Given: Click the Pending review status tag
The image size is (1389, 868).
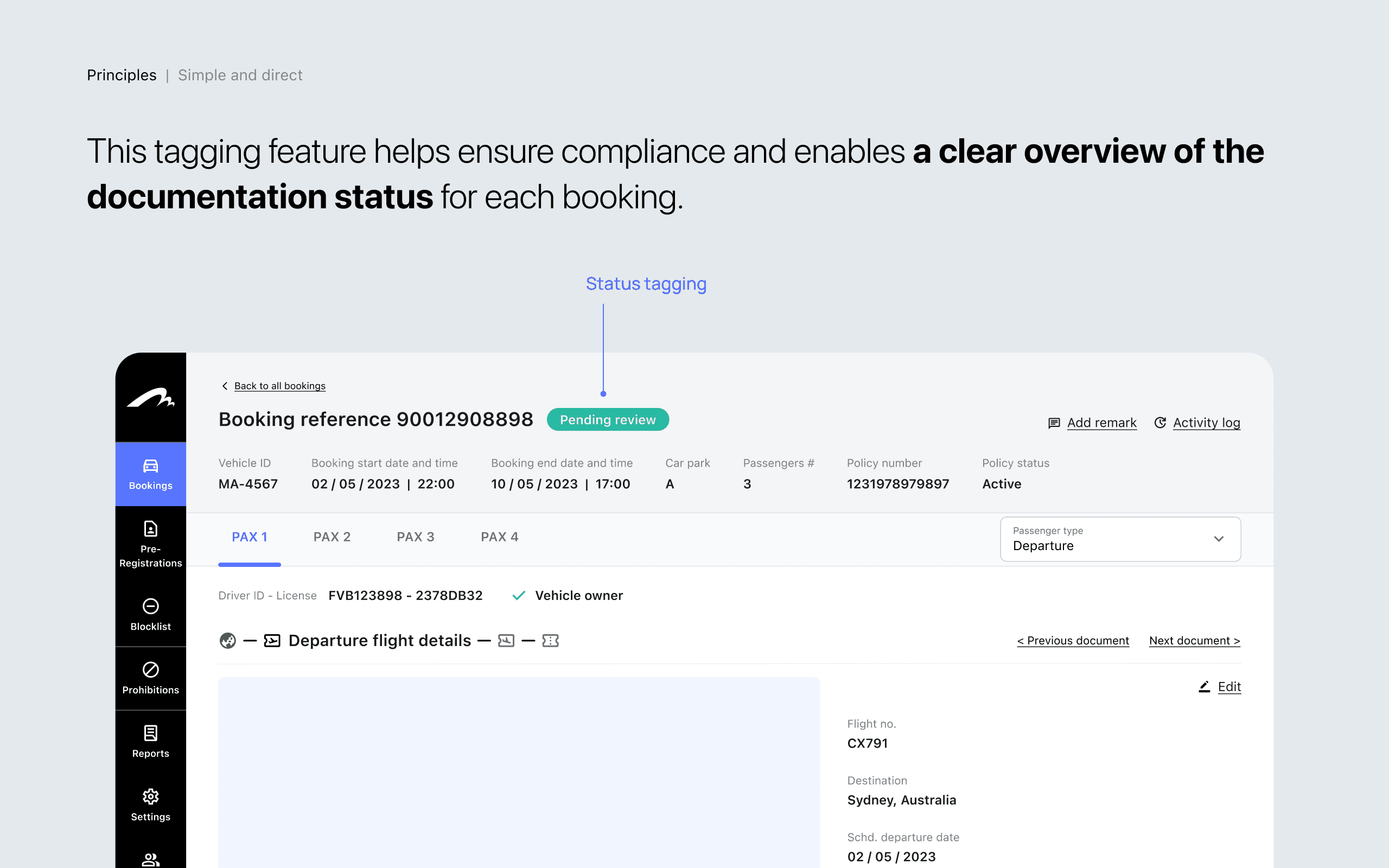Looking at the screenshot, I should coord(607,420).
